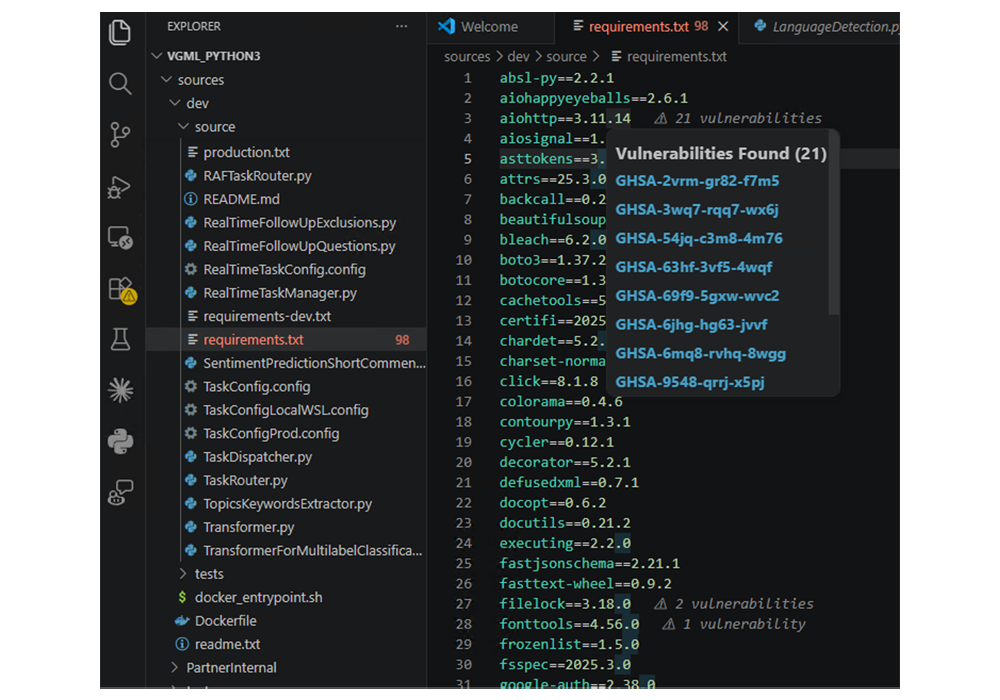
Task: Open RealTimeTaskManager.py file
Action: click(280, 293)
